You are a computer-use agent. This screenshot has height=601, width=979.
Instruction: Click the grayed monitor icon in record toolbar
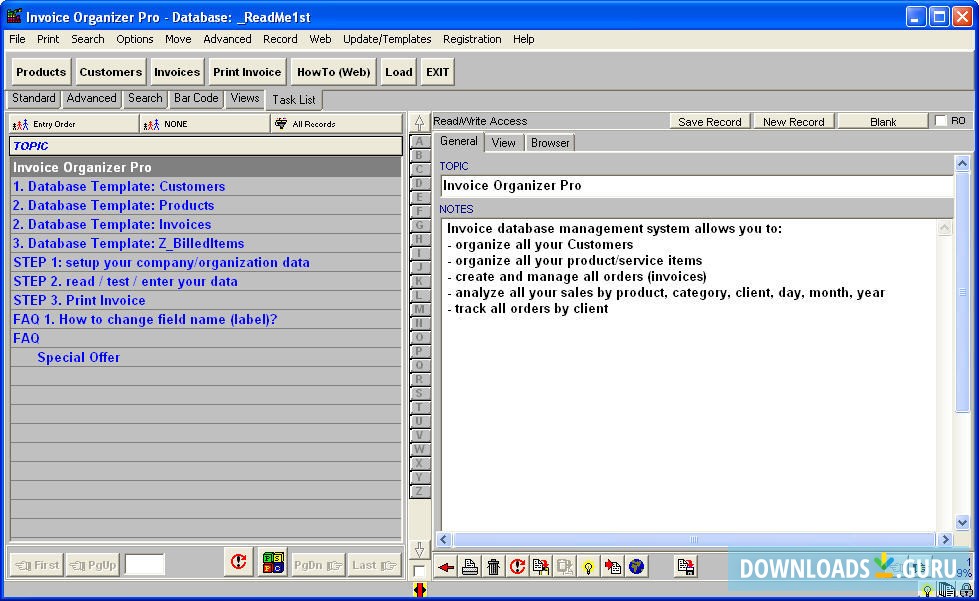click(564, 567)
